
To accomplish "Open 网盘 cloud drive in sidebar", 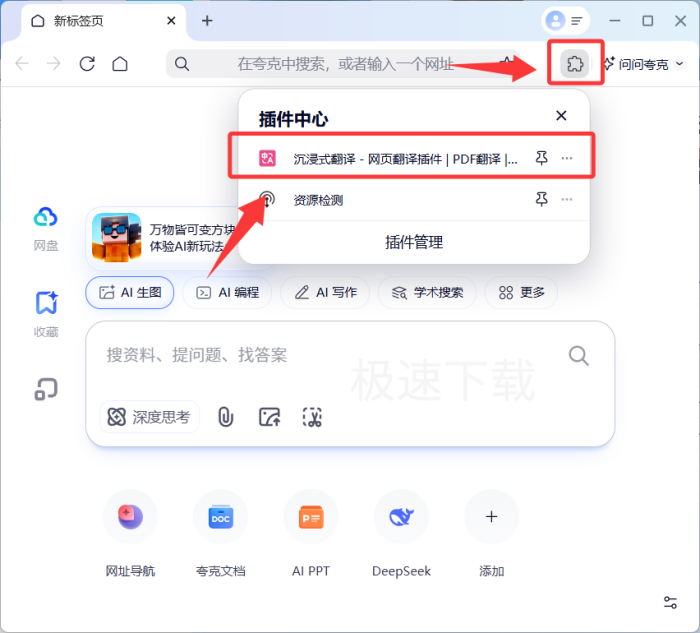I will coord(46,226).
